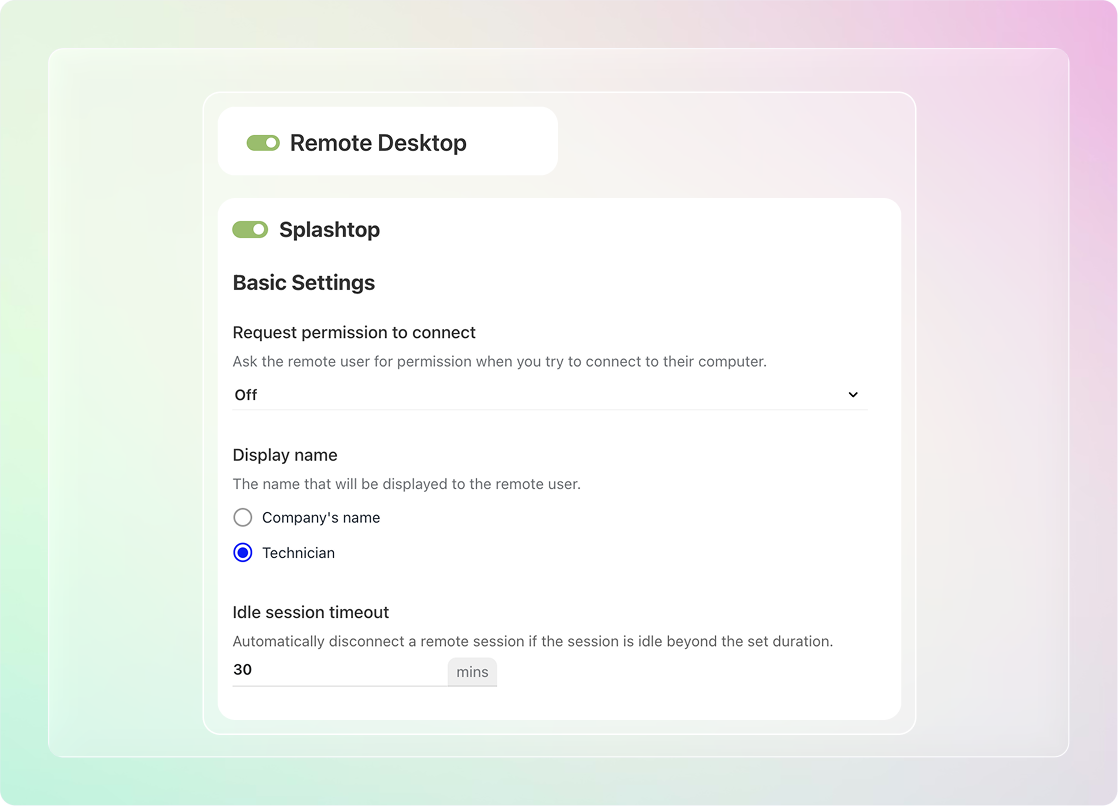The image size is (1118, 806).
Task: Disable the Splashtop toggle switch
Action: [250, 230]
